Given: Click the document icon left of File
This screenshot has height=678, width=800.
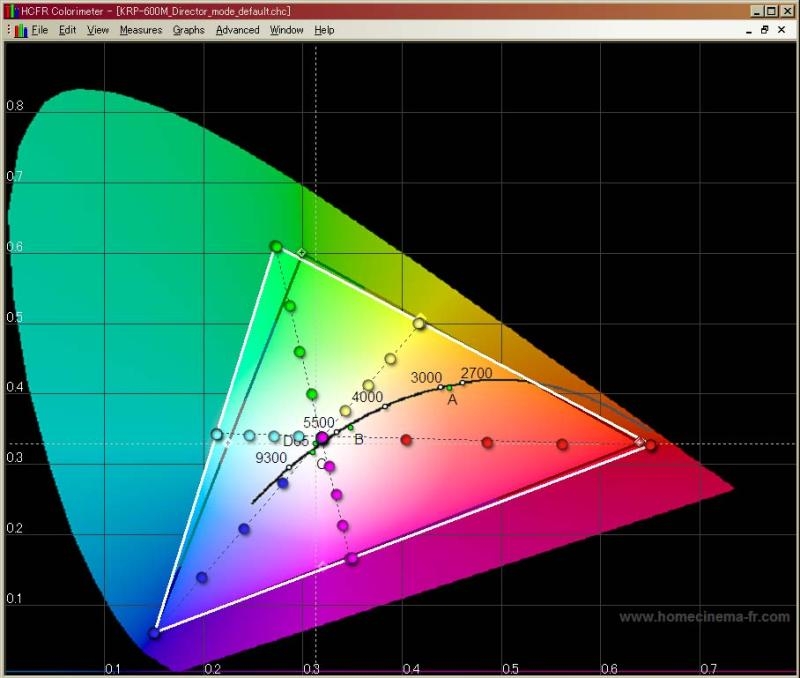Looking at the screenshot, I should 20,30.
